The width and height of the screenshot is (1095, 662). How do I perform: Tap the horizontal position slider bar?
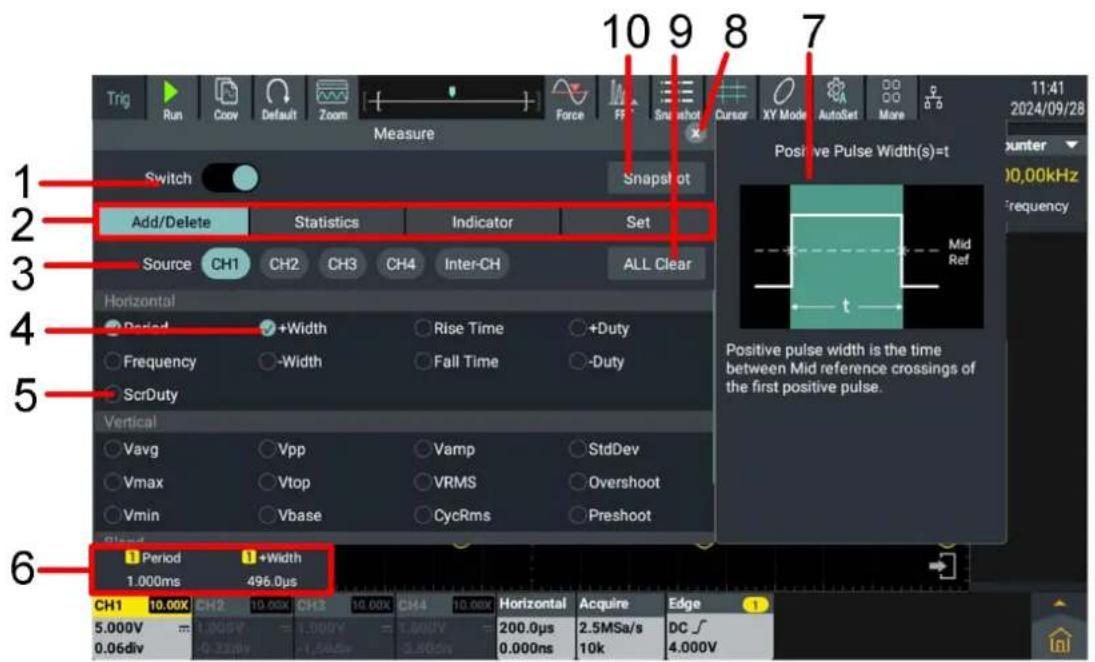tap(452, 101)
